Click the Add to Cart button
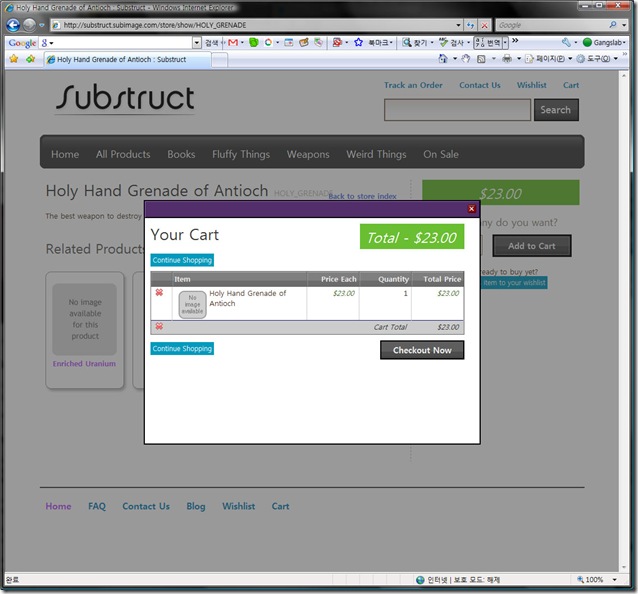 point(532,246)
